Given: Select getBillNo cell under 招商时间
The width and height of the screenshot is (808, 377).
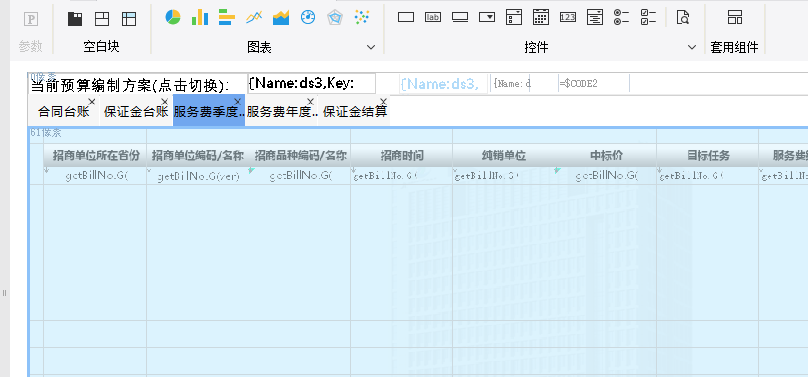Looking at the screenshot, I should (402, 176).
